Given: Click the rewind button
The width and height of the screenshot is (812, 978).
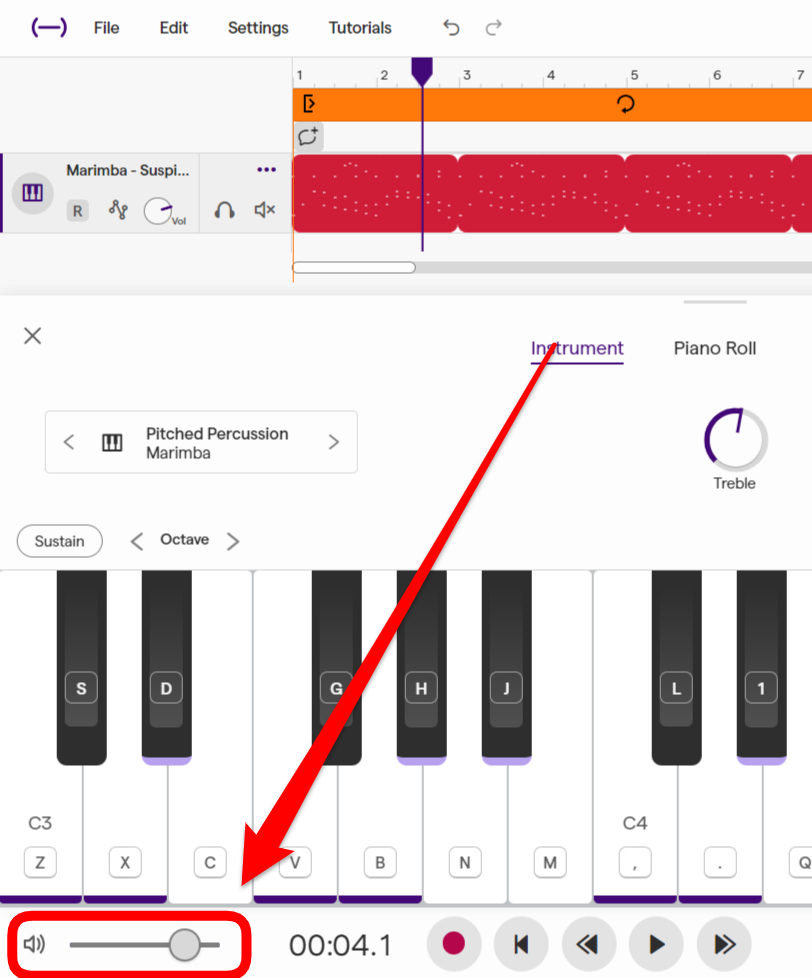Looking at the screenshot, I should [x=588, y=944].
